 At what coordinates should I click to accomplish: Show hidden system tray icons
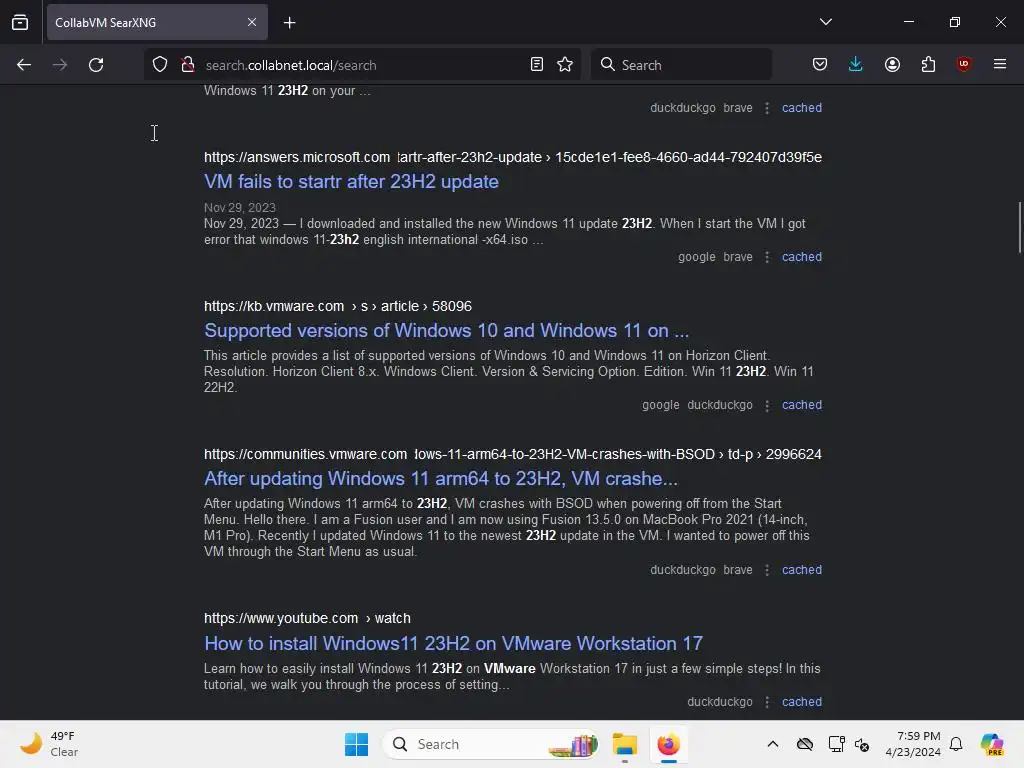point(773,744)
